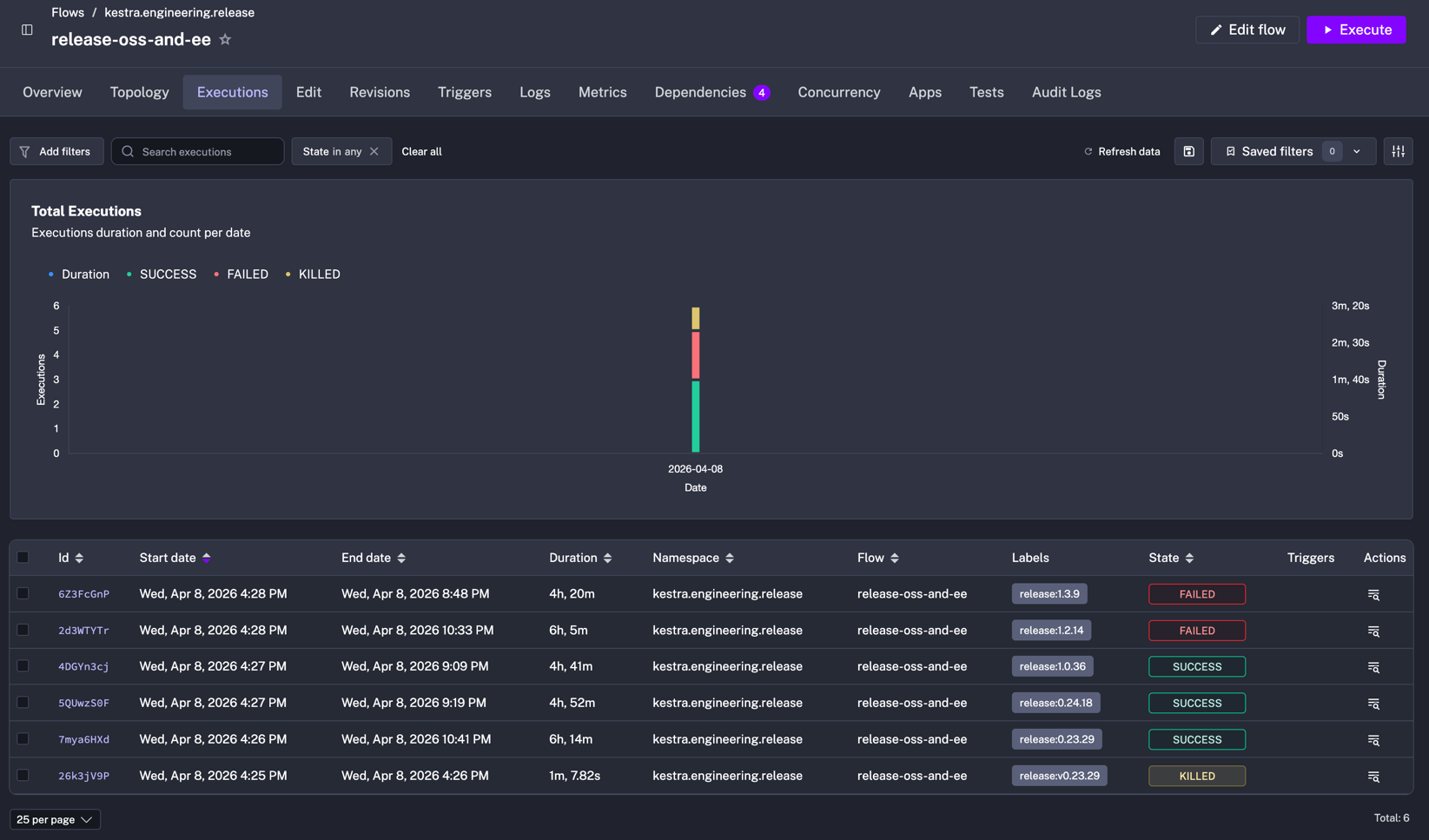Open the Dependencies tab
The image size is (1429, 840).
tap(712, 92)
